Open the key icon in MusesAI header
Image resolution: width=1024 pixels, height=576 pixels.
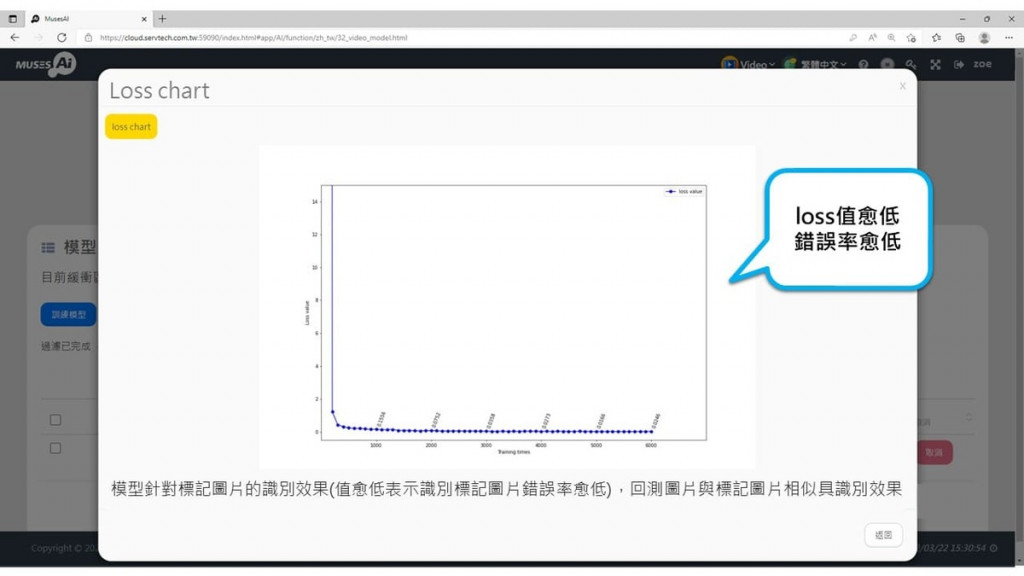(911, 64)
